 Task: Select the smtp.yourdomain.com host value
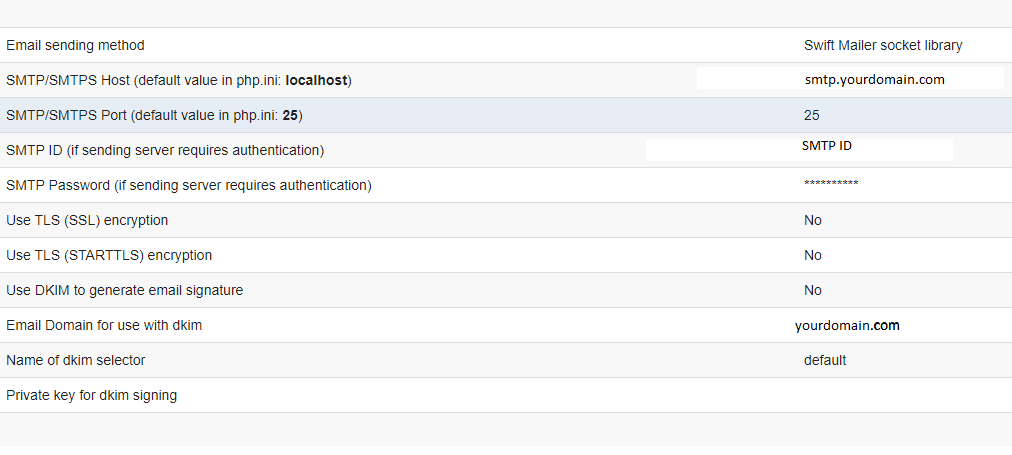875,79
